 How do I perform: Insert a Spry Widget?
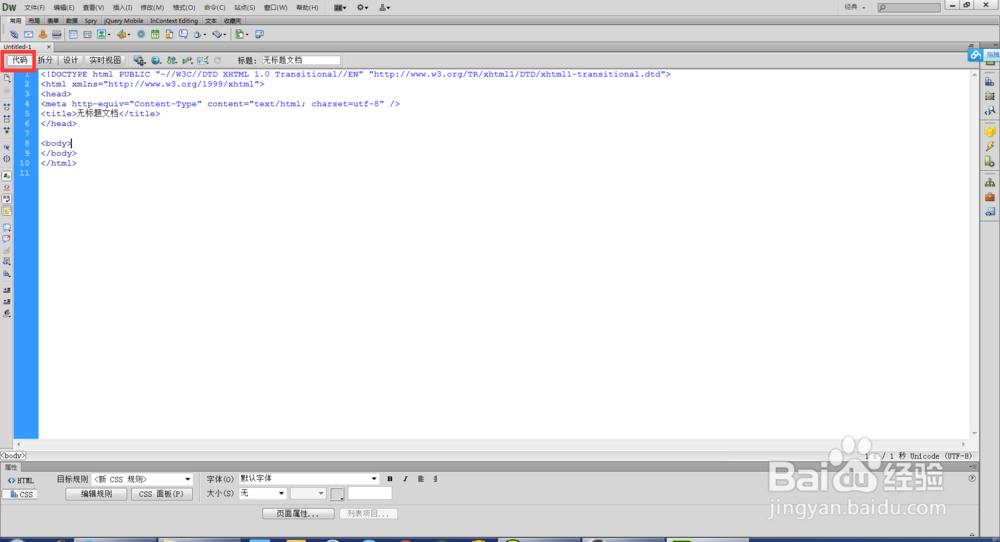pos(141,34)
